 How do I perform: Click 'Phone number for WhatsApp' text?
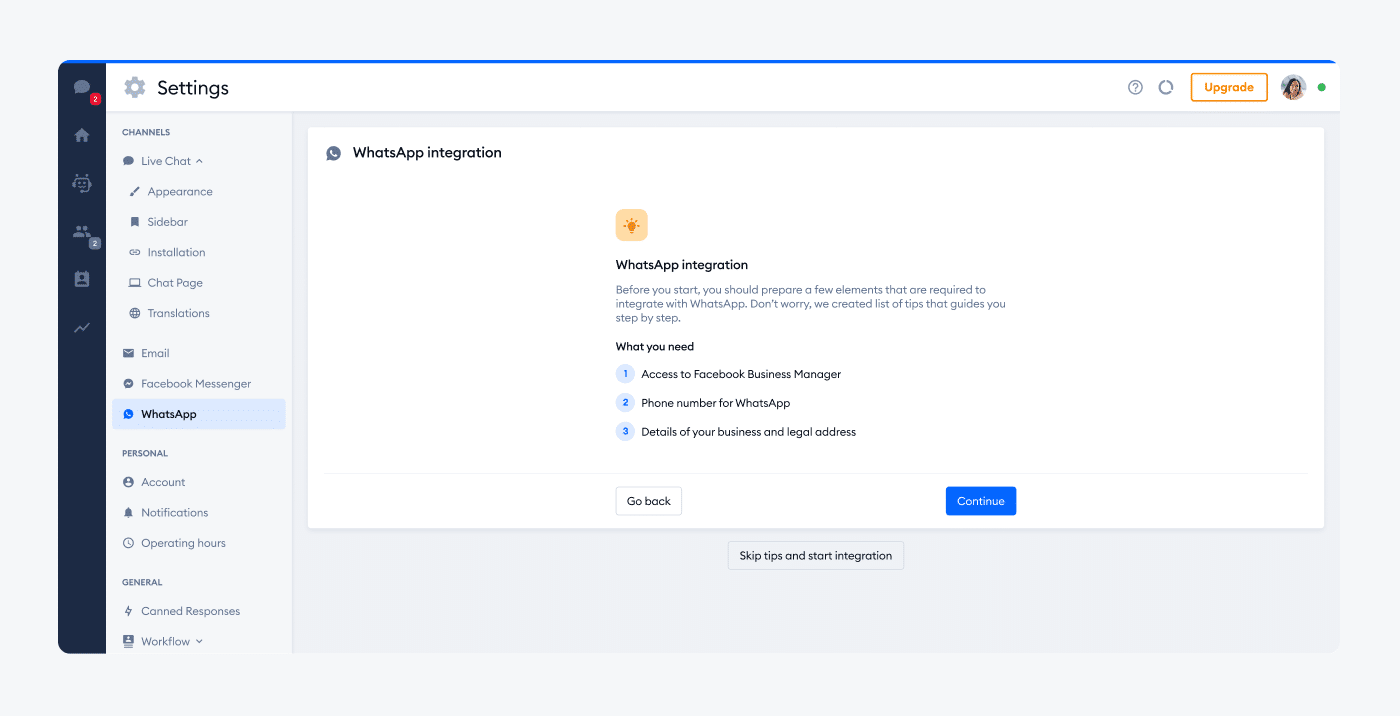[715, 403]
